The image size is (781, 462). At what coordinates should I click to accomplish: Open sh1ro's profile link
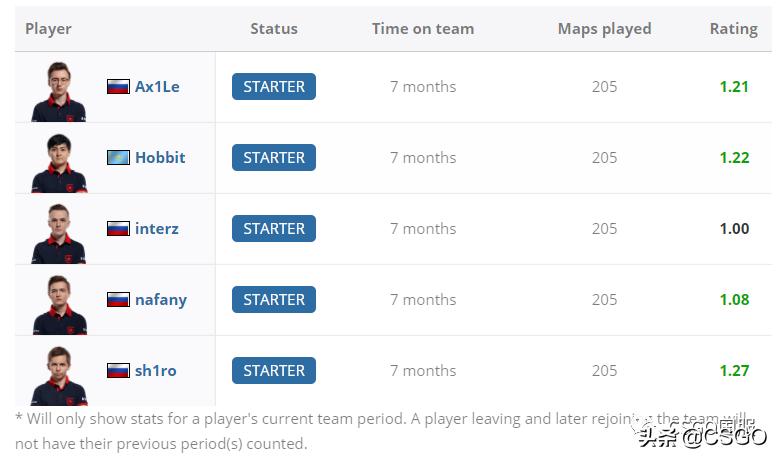(155, 371)
